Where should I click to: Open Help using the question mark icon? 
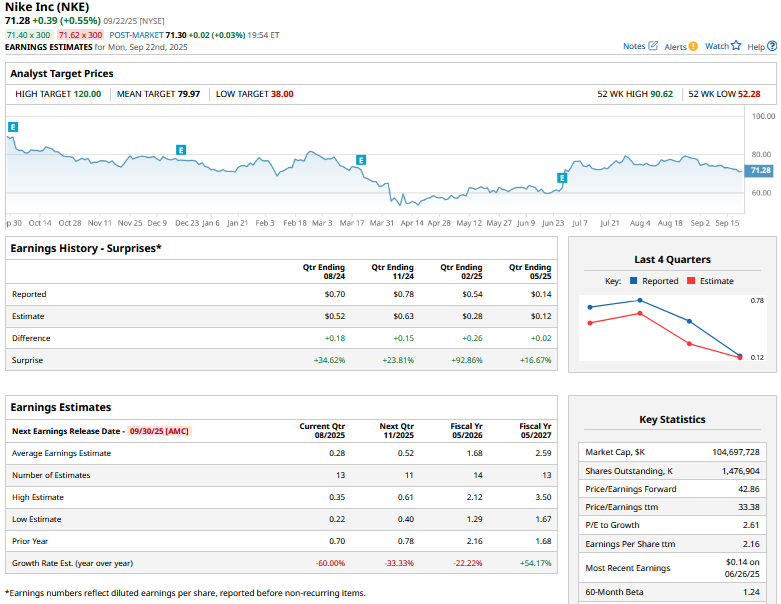click(770, 46)
